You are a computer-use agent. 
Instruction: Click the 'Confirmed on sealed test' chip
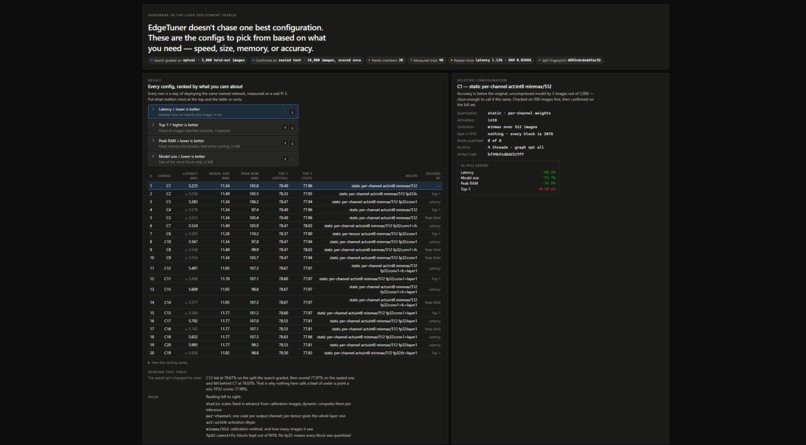pos(307,60)
